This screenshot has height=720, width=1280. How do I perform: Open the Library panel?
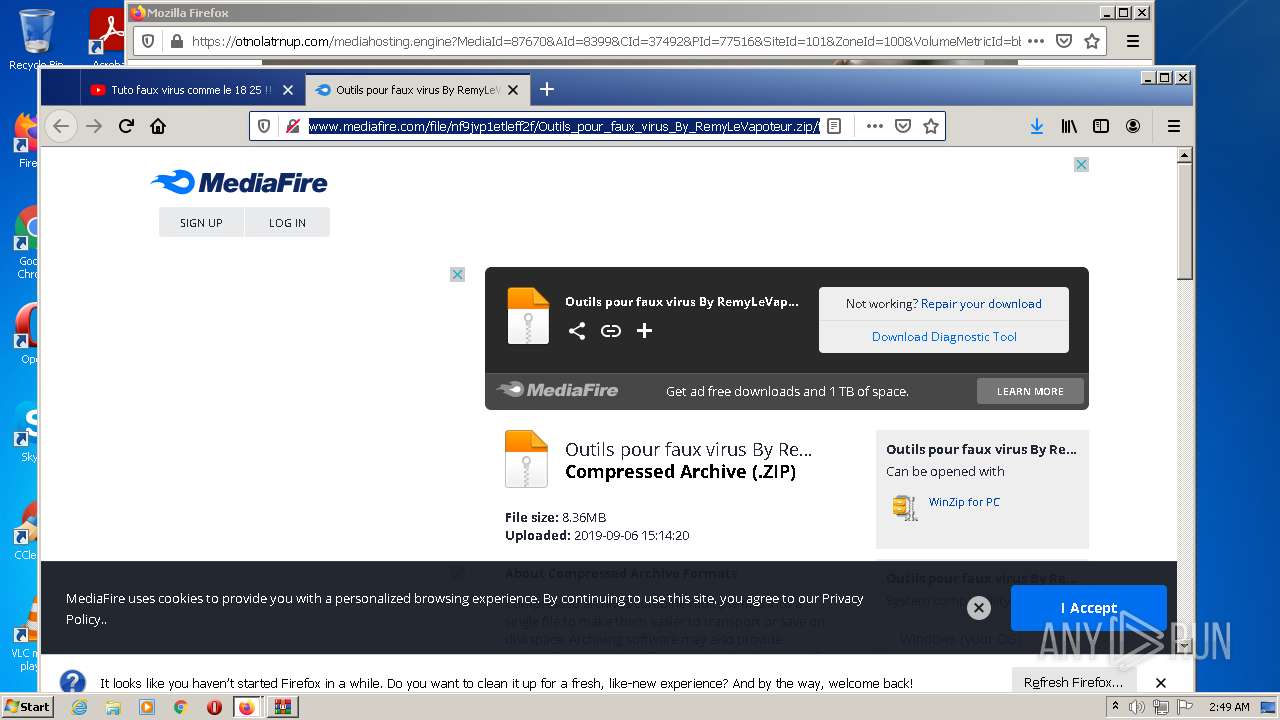point(1069,126)
